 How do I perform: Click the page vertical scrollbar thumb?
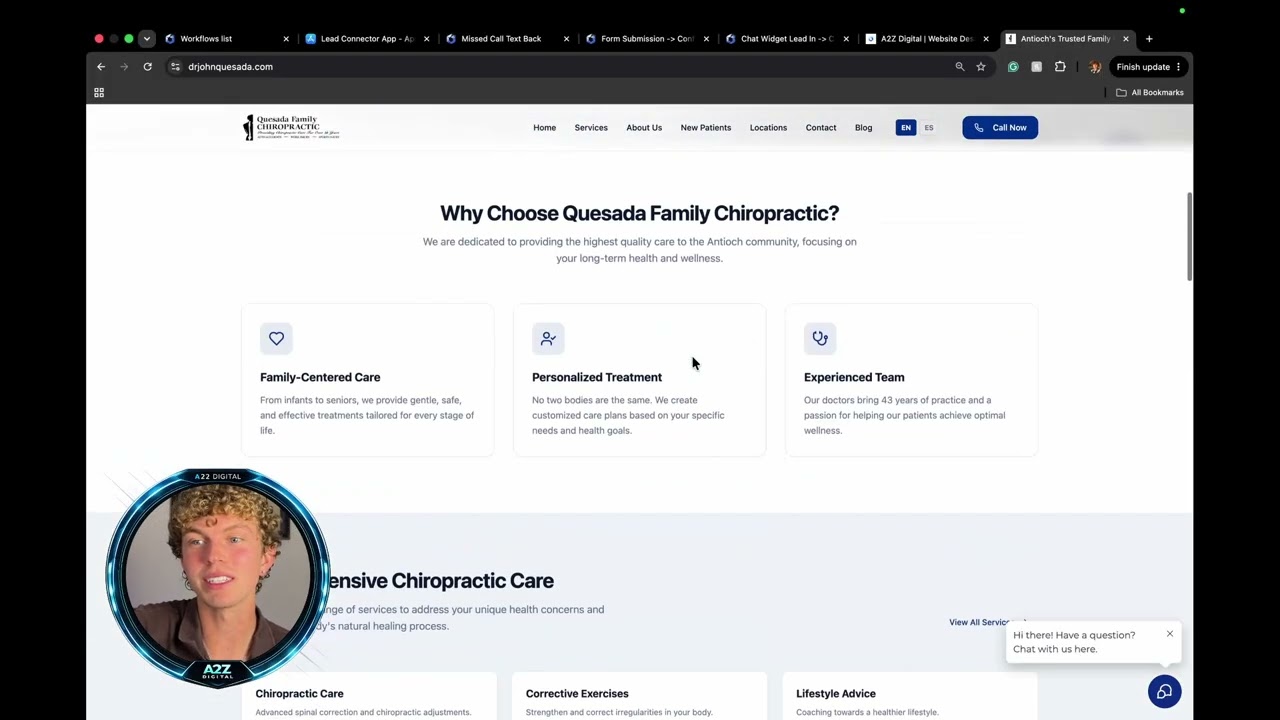tap(1189, 237)
